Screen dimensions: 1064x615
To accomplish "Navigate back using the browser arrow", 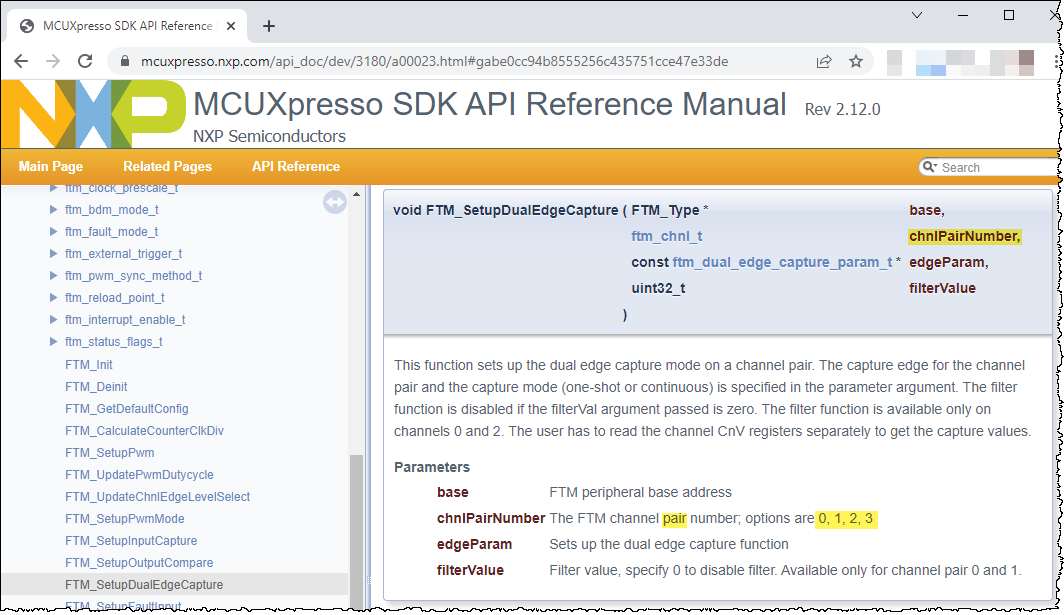I will pos(22,61).
